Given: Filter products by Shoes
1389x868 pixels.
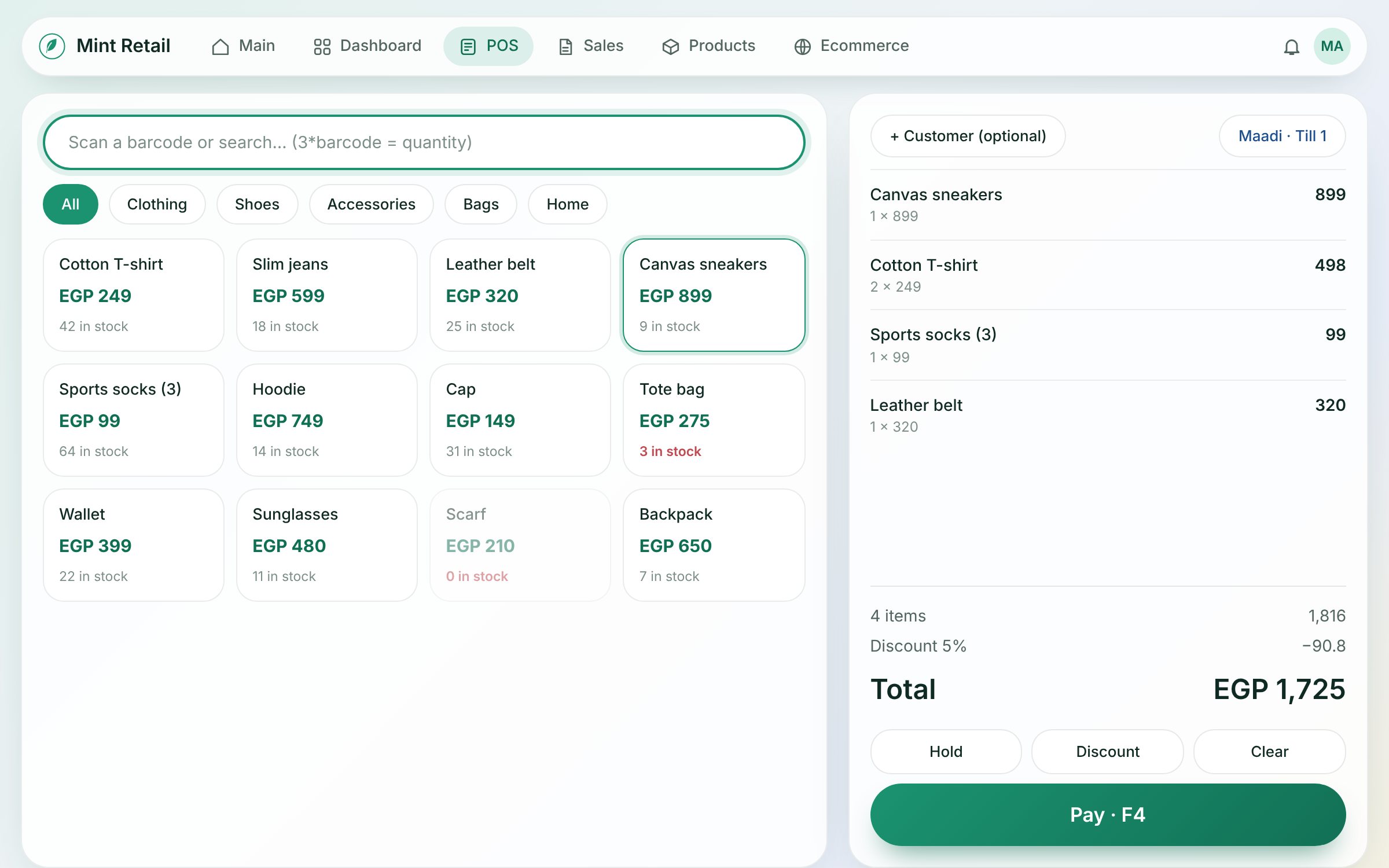Looking at the screenshot, I should coord(257,204).
